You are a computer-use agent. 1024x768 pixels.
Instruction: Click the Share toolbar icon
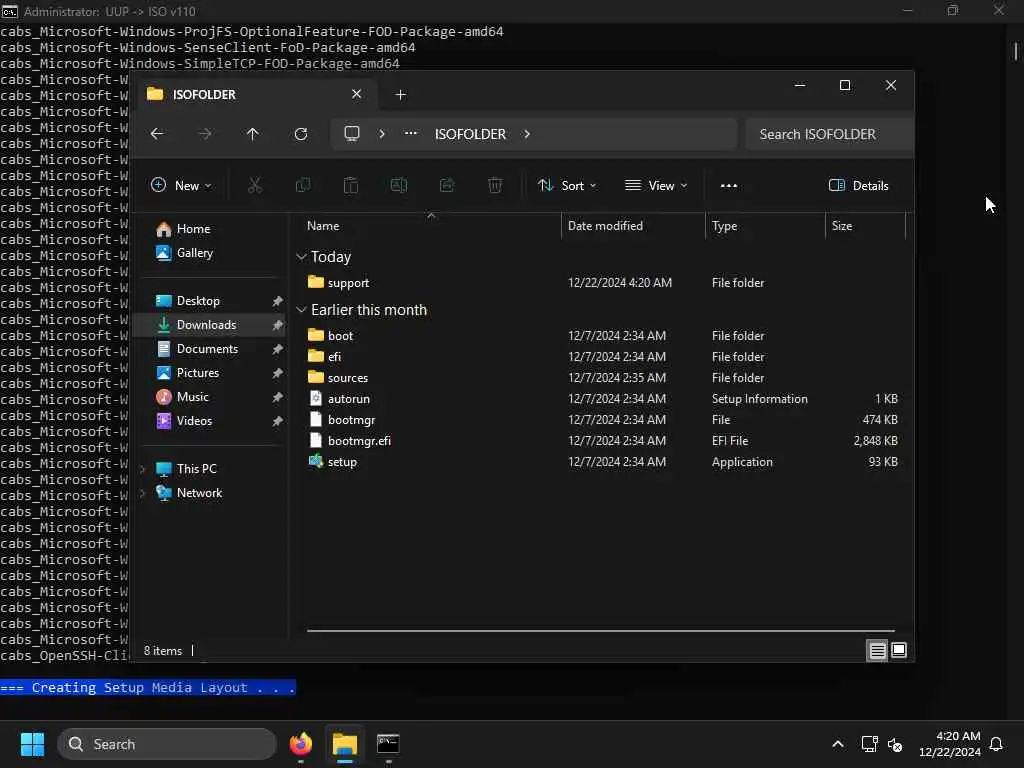[x=447, y=185]
